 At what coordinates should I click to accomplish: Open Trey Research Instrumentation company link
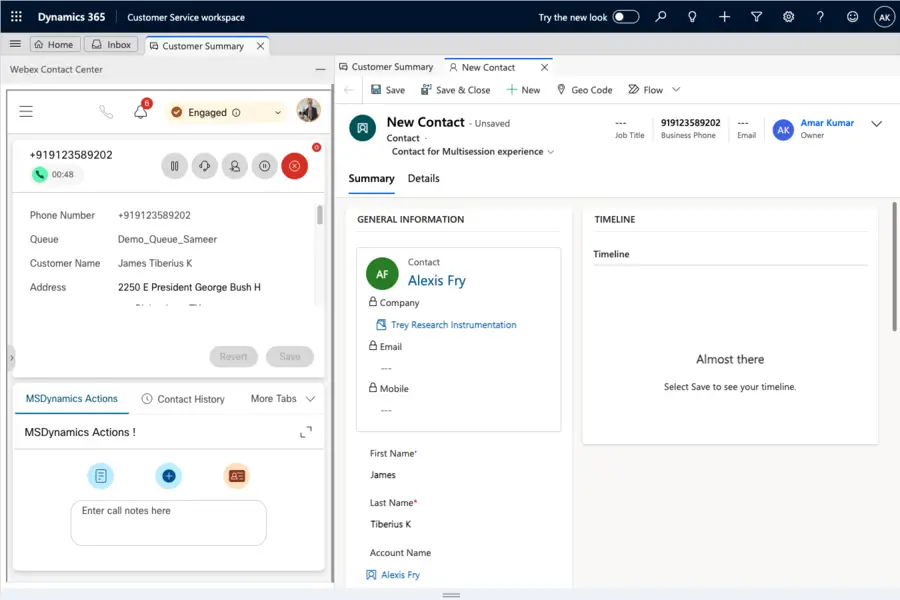tap(453, 325)
